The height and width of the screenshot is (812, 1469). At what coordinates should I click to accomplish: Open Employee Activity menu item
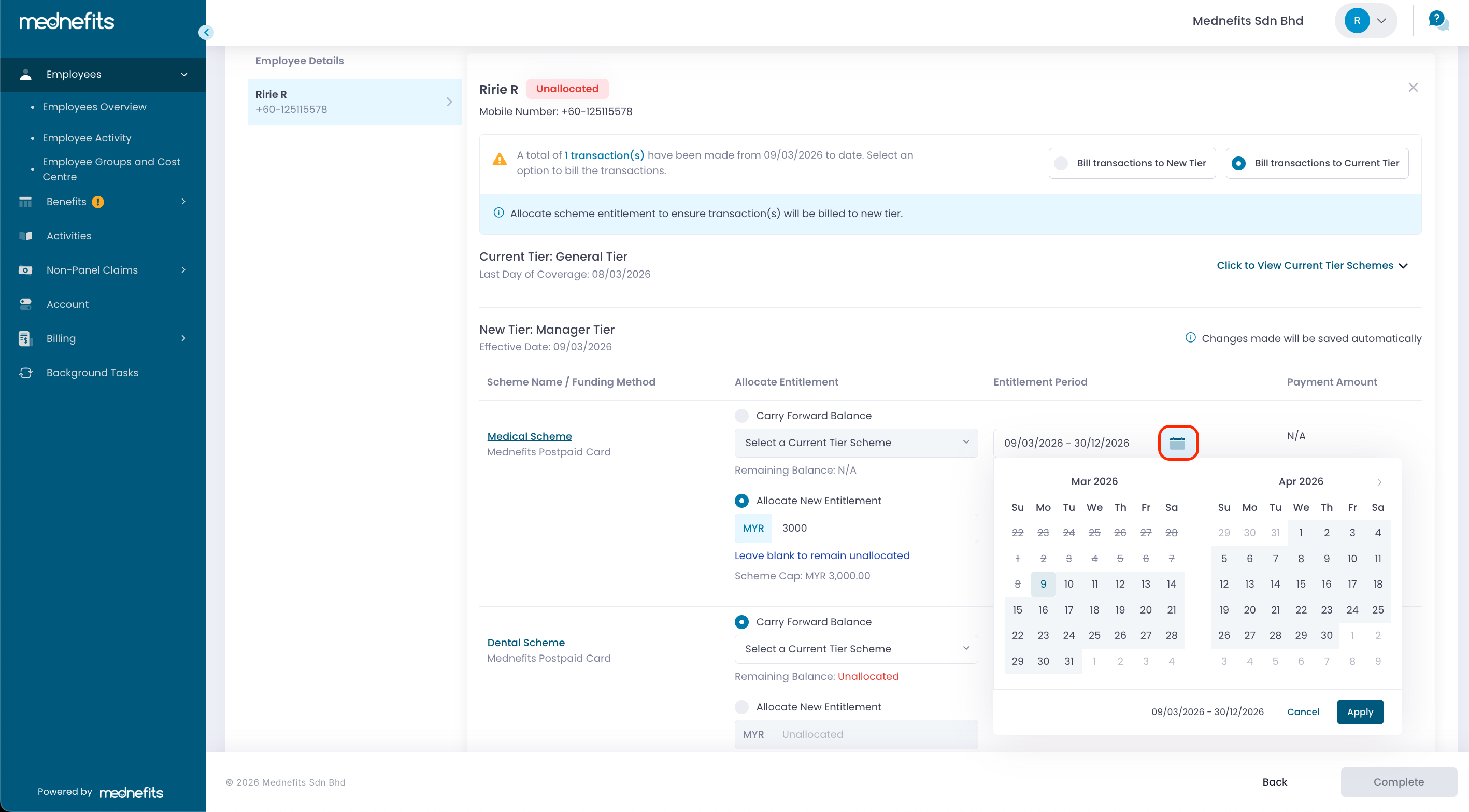point(87,137)
